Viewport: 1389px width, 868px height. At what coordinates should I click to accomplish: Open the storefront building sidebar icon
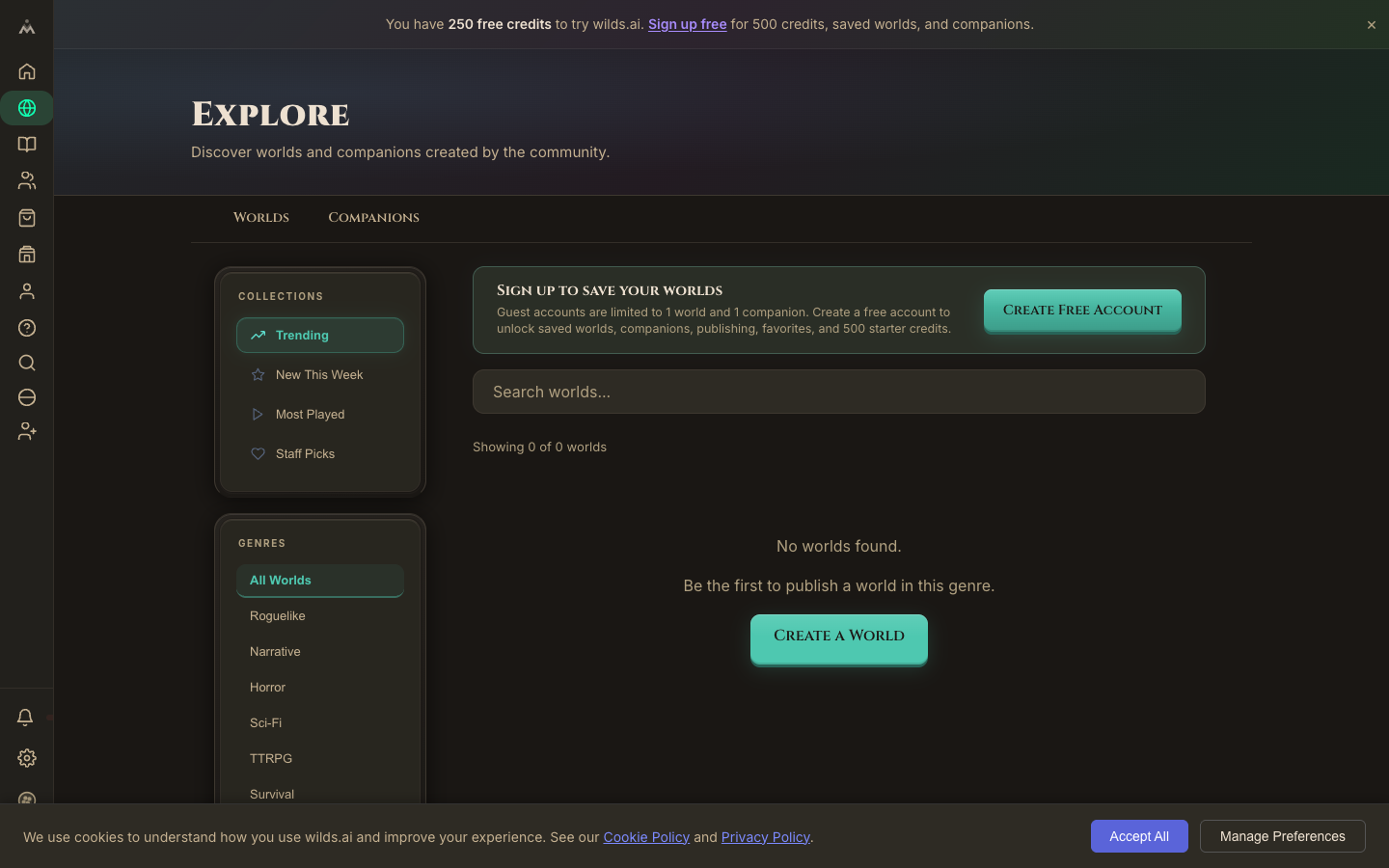[x=27, y=255]
